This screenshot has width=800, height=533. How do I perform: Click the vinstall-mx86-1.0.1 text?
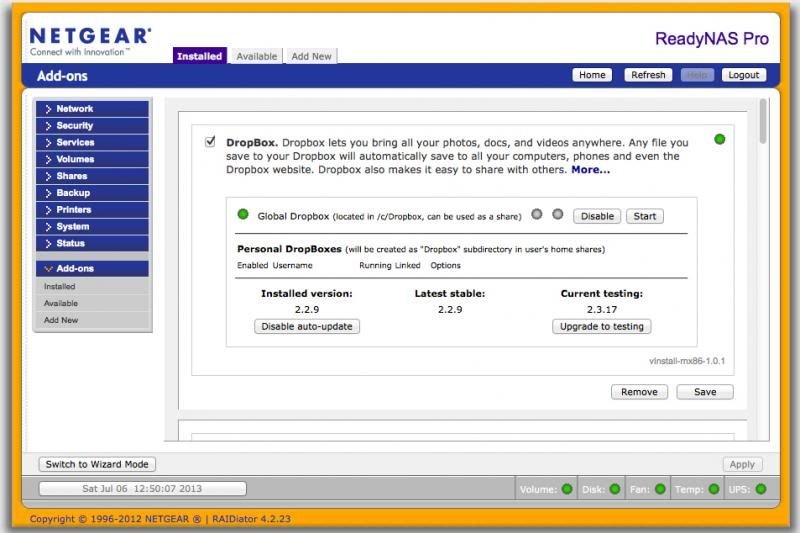coord(687,361)
